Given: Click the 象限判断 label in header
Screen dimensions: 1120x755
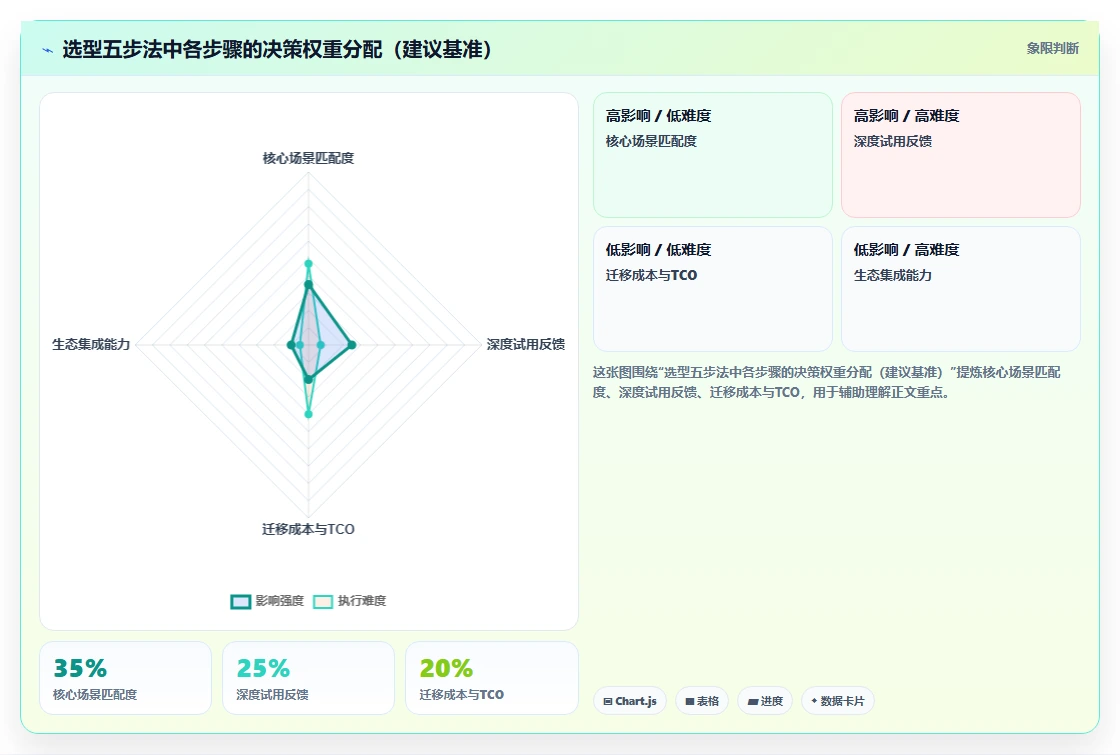Looking at the screenshot, I should [x=1052, y=49].
